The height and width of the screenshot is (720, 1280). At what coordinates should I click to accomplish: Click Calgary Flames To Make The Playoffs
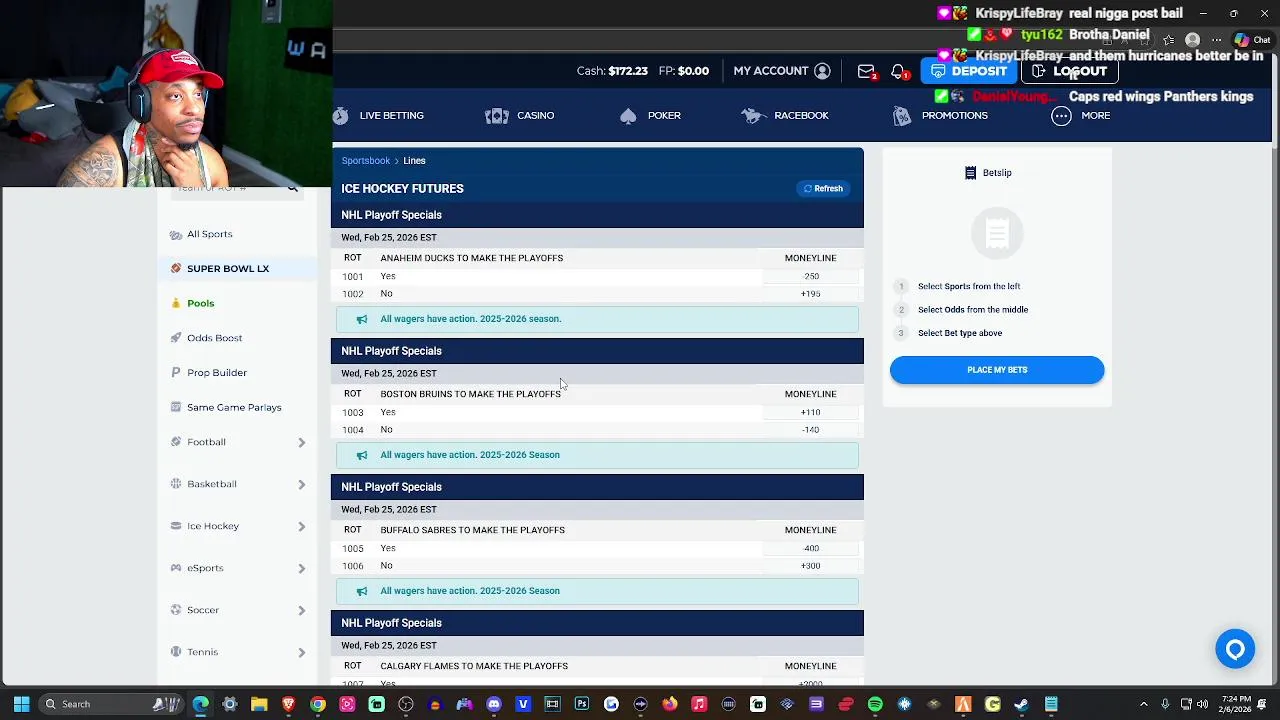(474, 666)
